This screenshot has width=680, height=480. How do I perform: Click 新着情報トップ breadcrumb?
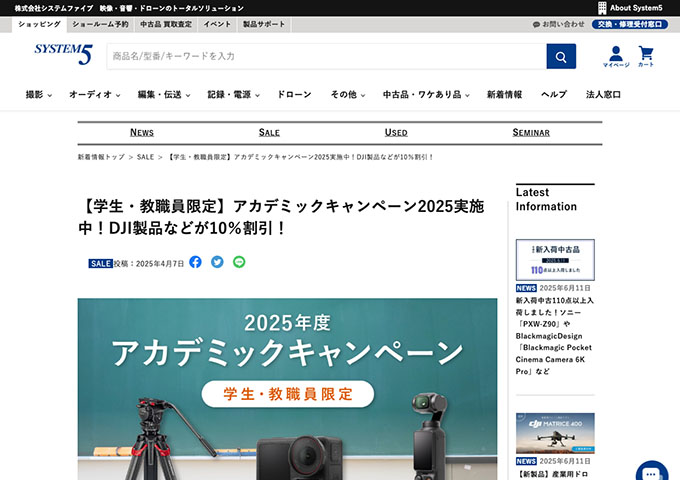(101, 157)
